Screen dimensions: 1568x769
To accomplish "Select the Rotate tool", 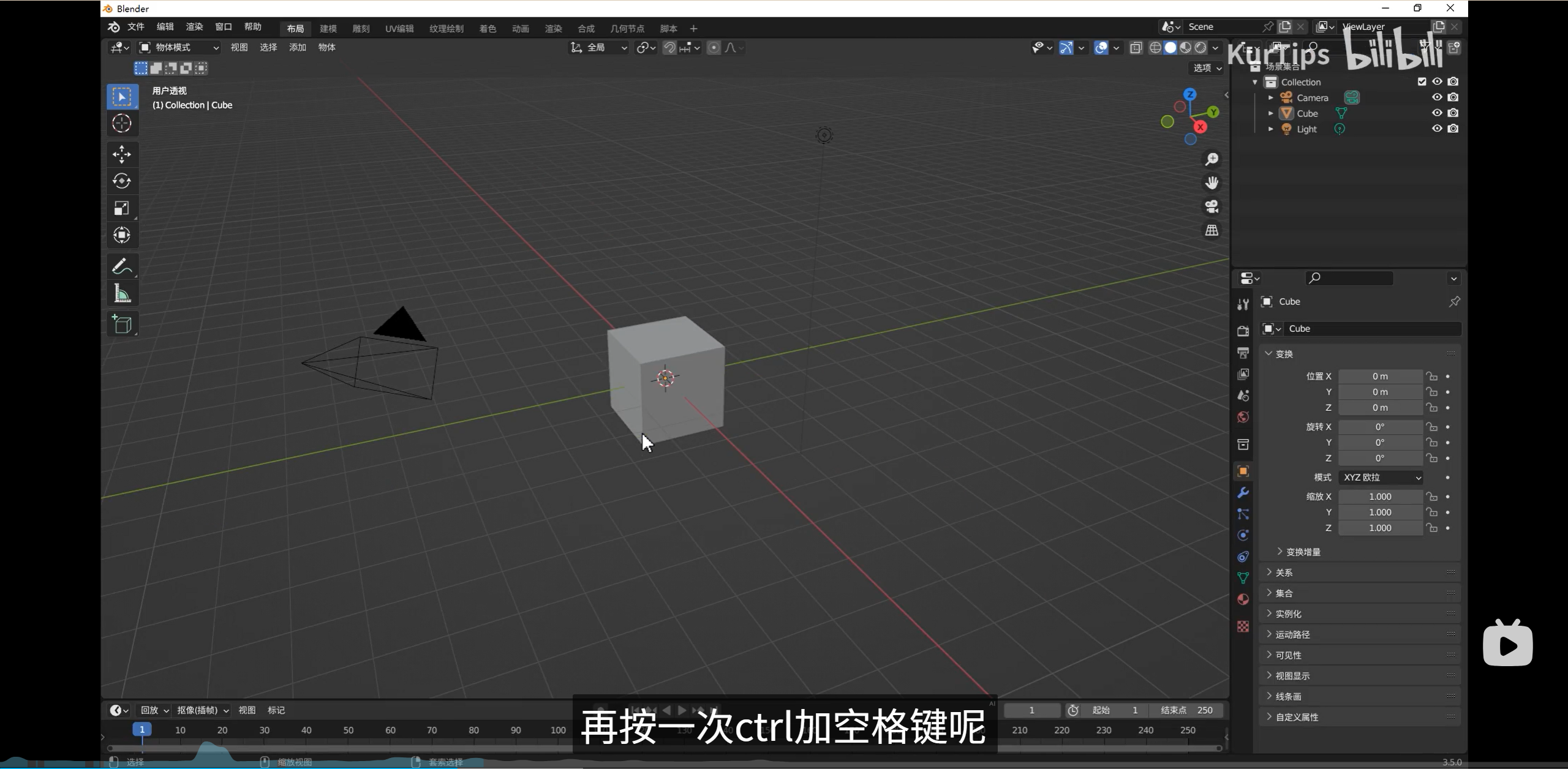I will click(x=122, y=181).
